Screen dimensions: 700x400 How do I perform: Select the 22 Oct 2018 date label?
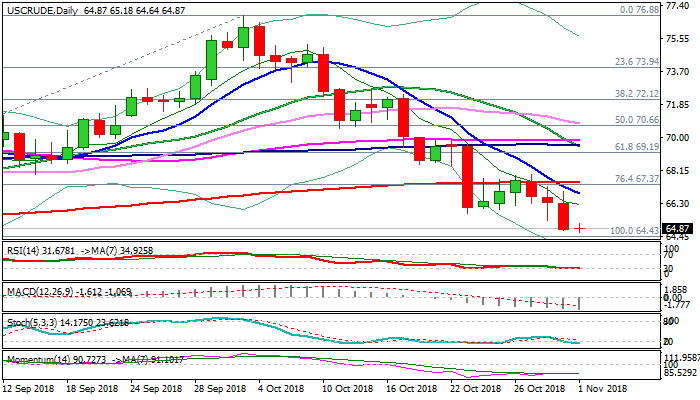(x=468, y=389)
